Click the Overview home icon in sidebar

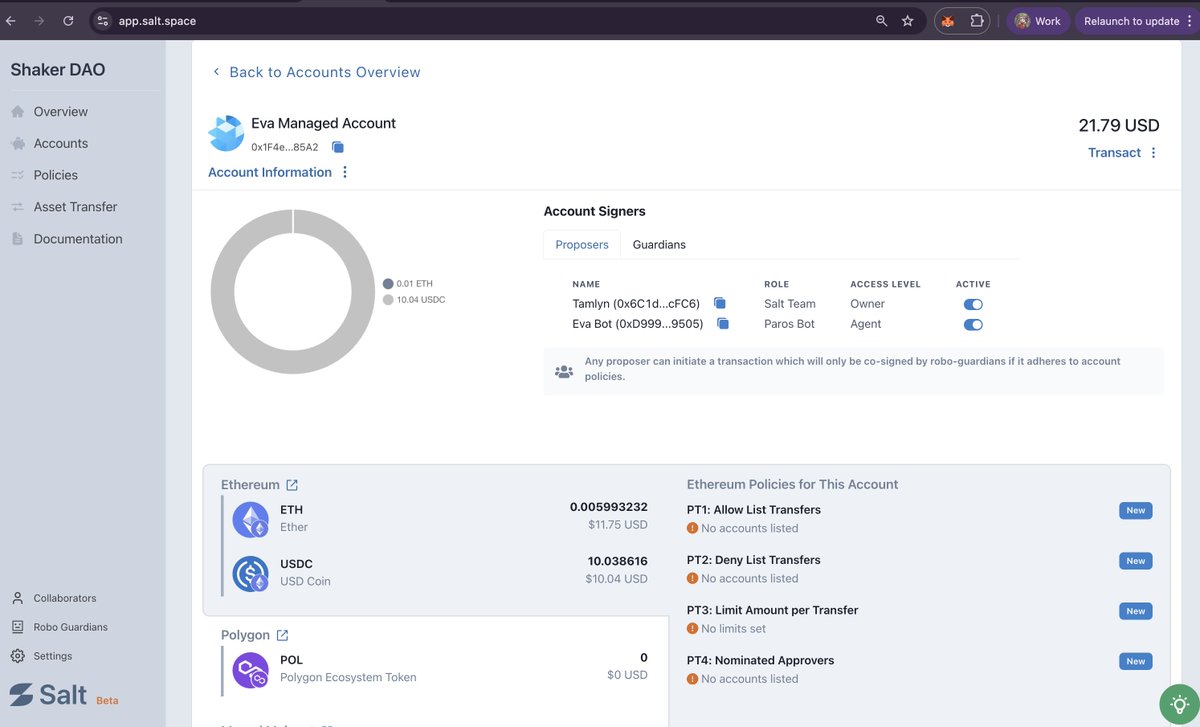tap(17, 112)
